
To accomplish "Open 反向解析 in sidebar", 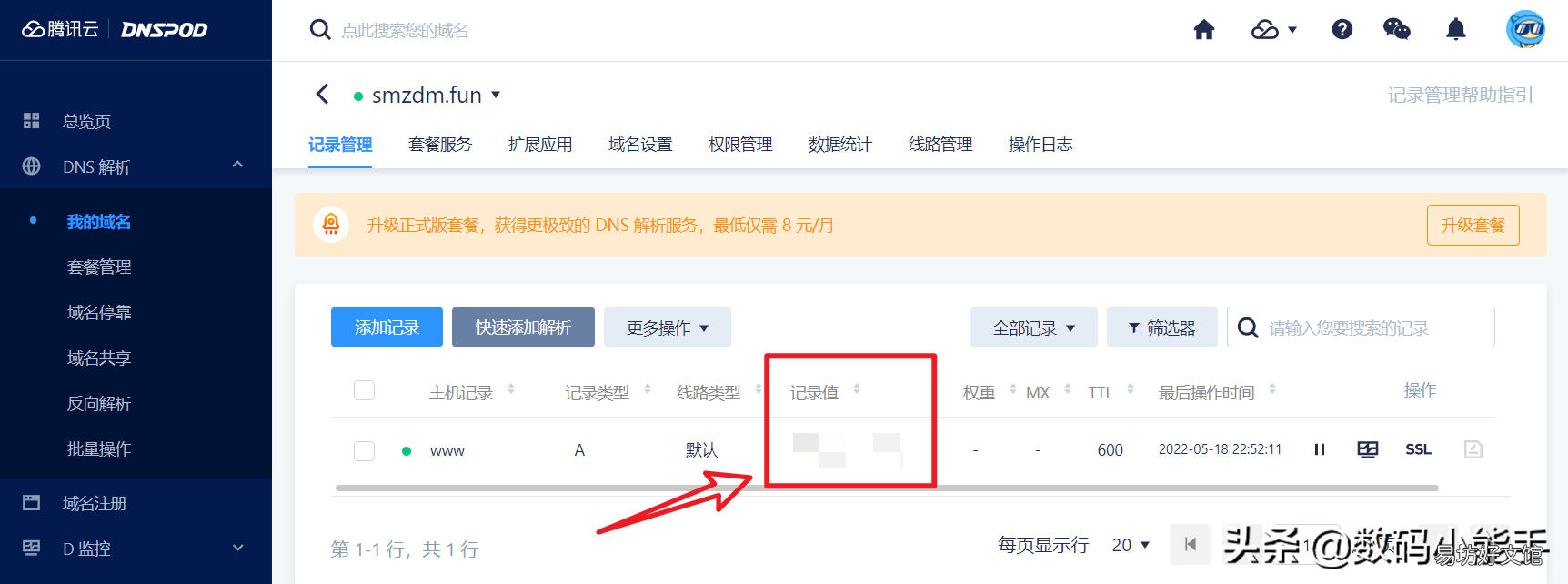I will coord(99,404).
